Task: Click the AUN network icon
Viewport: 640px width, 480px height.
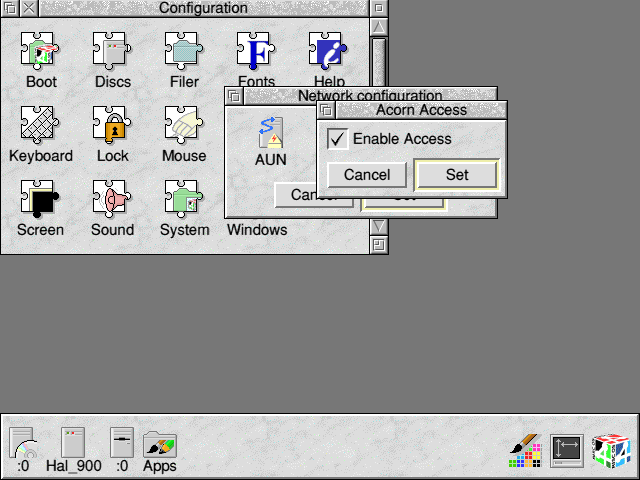Action: point(271,133)
